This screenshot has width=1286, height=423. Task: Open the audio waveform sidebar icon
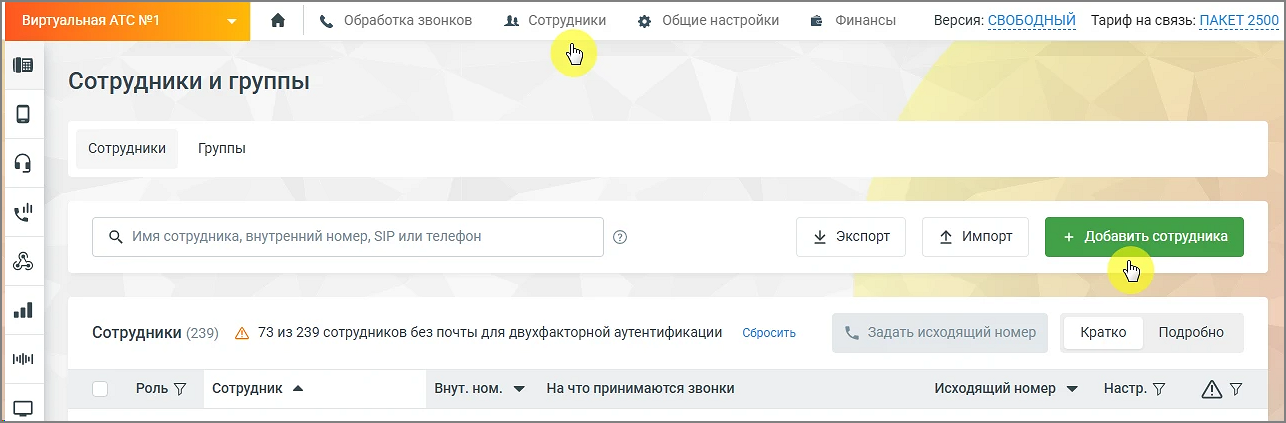click(22, 359)
